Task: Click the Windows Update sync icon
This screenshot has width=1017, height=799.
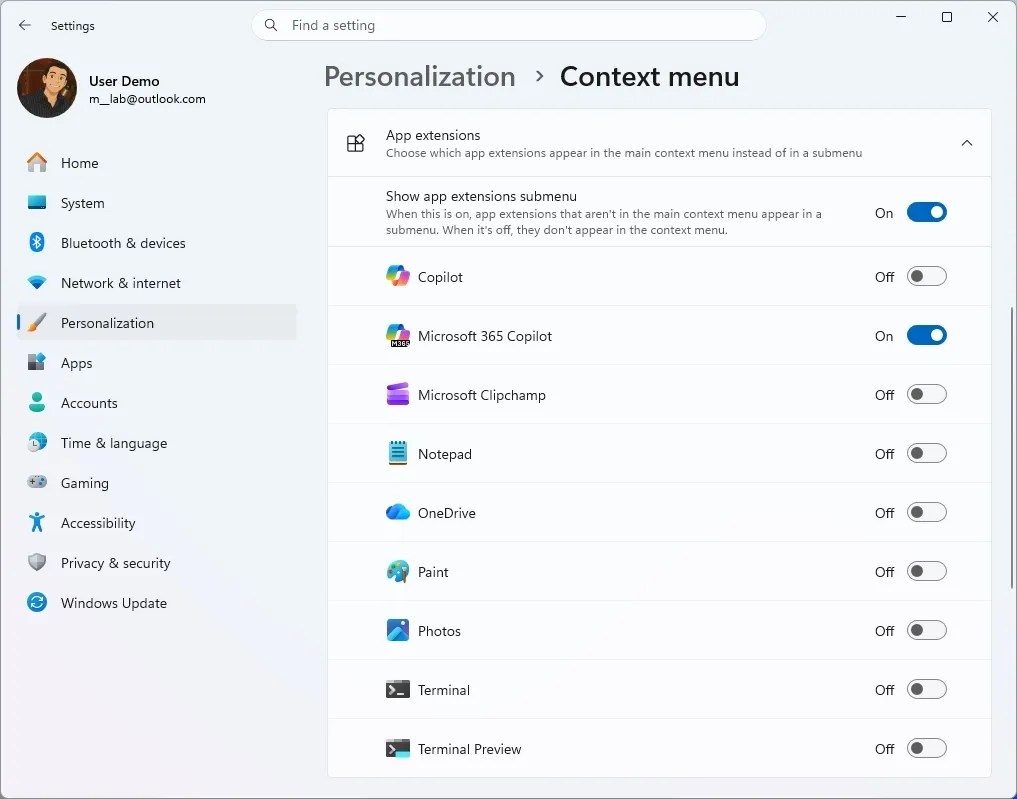Action: pyautogui.click(x=37, y=602)
